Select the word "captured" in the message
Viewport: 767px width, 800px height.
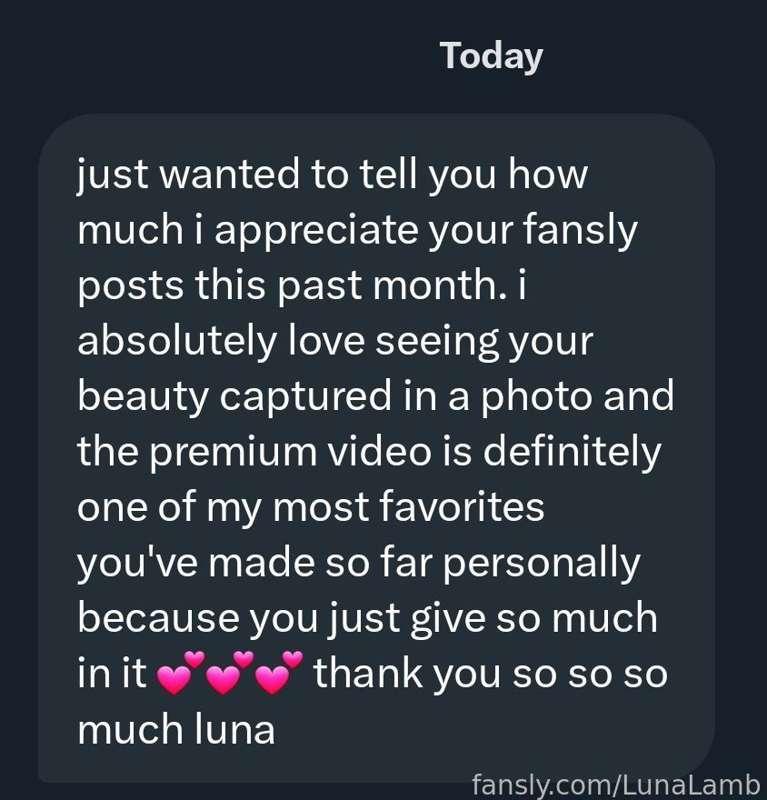(x=305, y=398)
